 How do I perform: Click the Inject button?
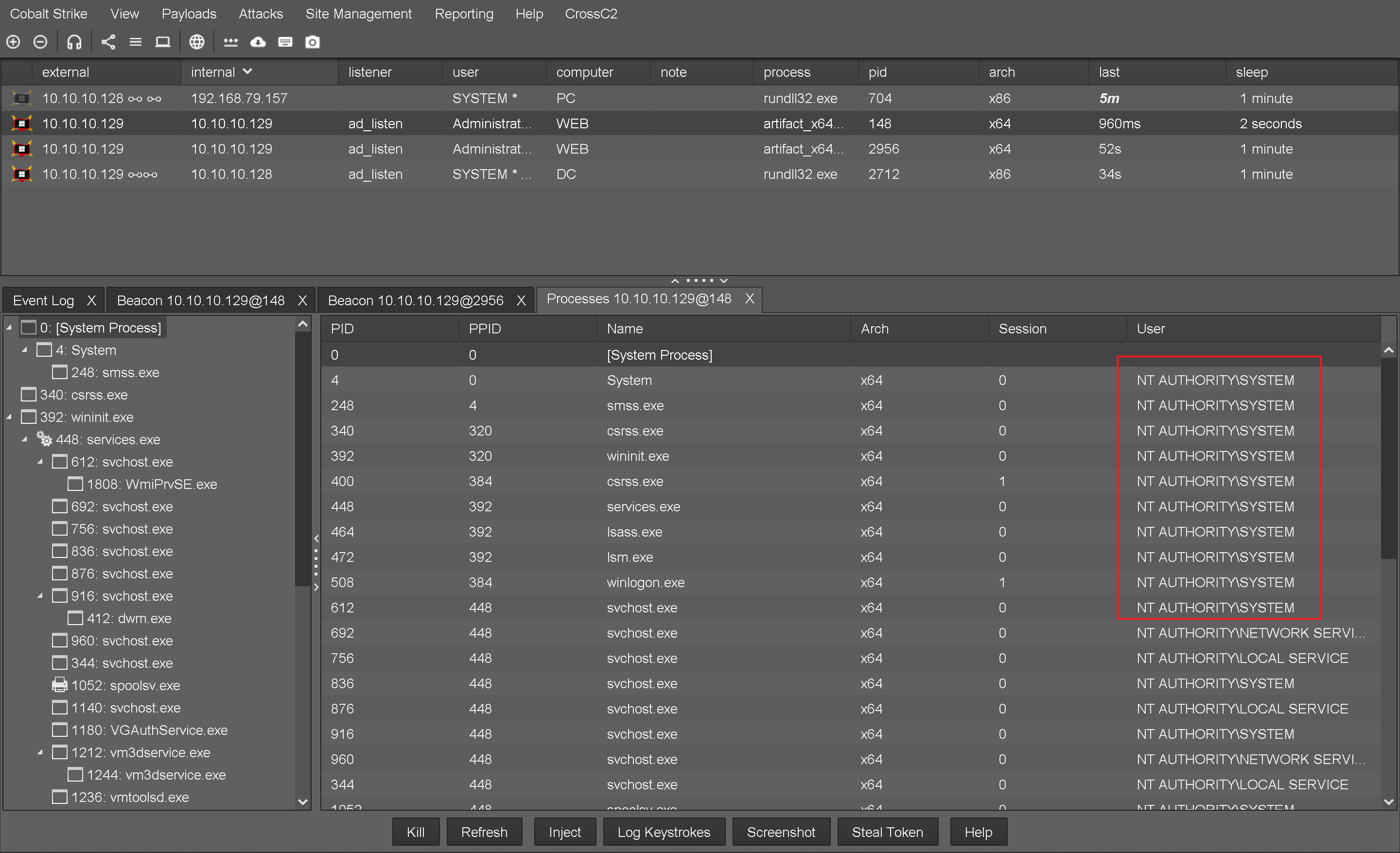click(565, 832)
